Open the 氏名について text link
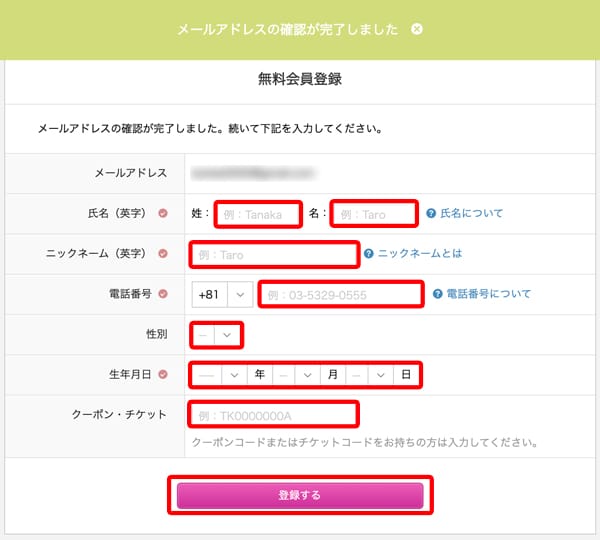Screen dimensions: 600x540 (x=472, y=213)
